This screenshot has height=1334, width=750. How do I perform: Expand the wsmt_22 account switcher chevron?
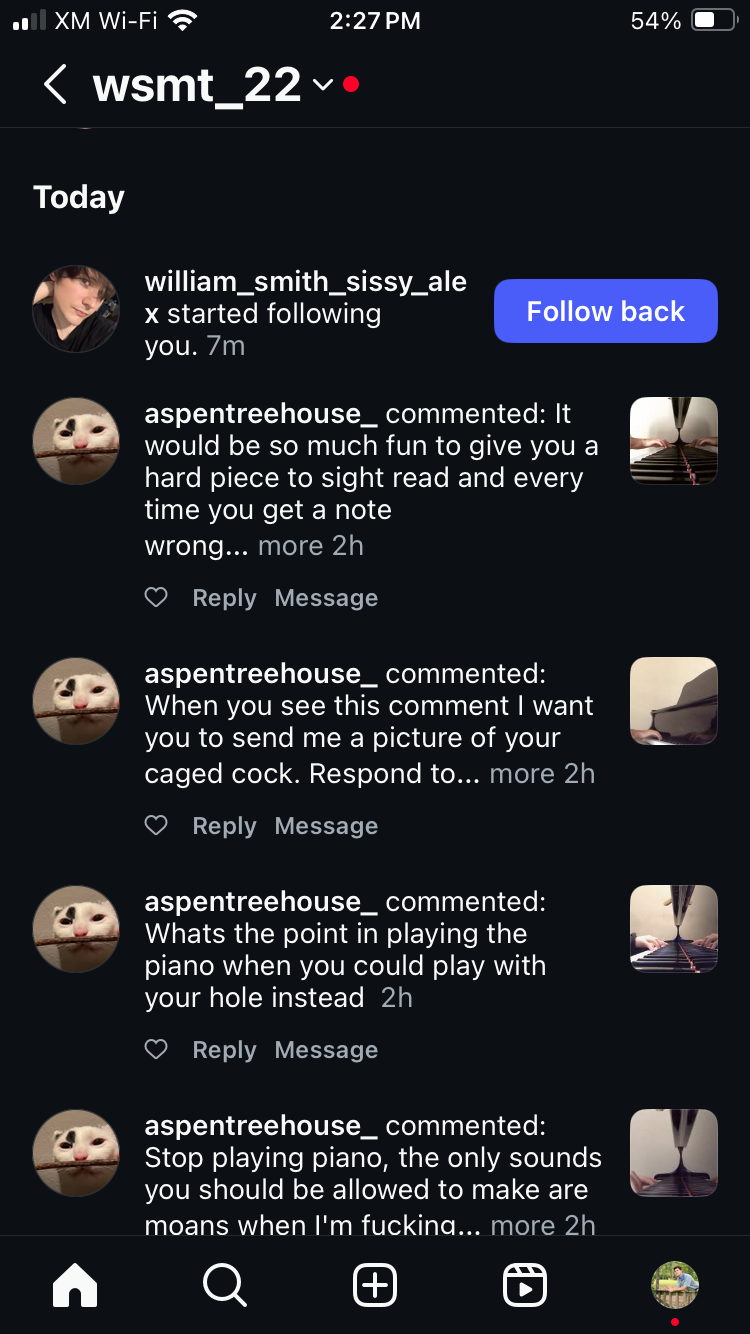[x=322, y=85]
